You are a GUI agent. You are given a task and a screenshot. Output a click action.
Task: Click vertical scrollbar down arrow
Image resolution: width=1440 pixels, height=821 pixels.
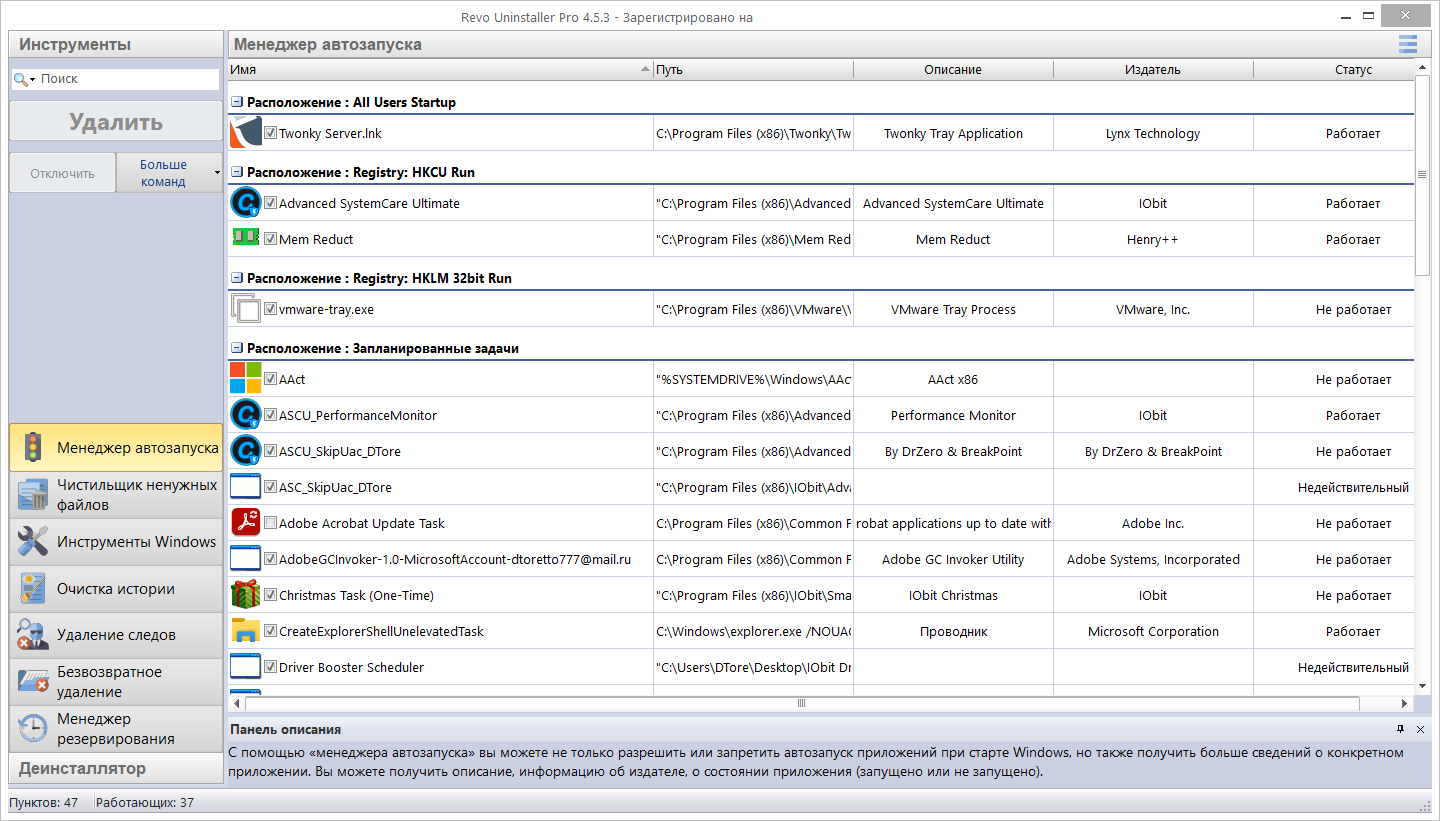[1422, 687]
